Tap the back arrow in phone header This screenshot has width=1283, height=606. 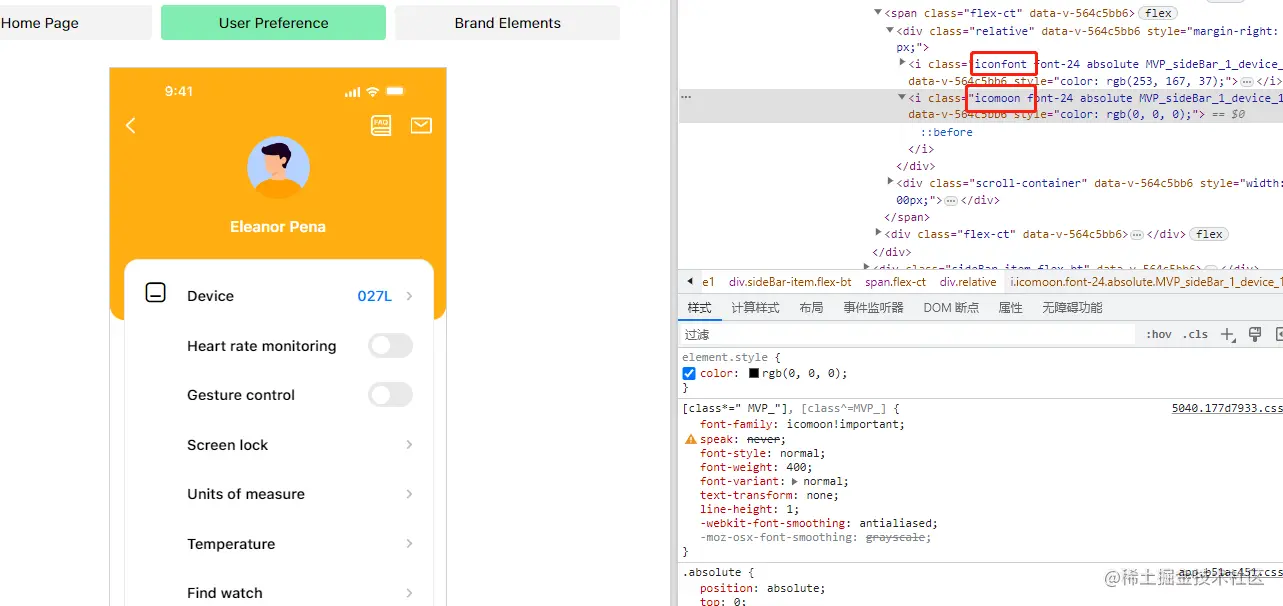130,125
